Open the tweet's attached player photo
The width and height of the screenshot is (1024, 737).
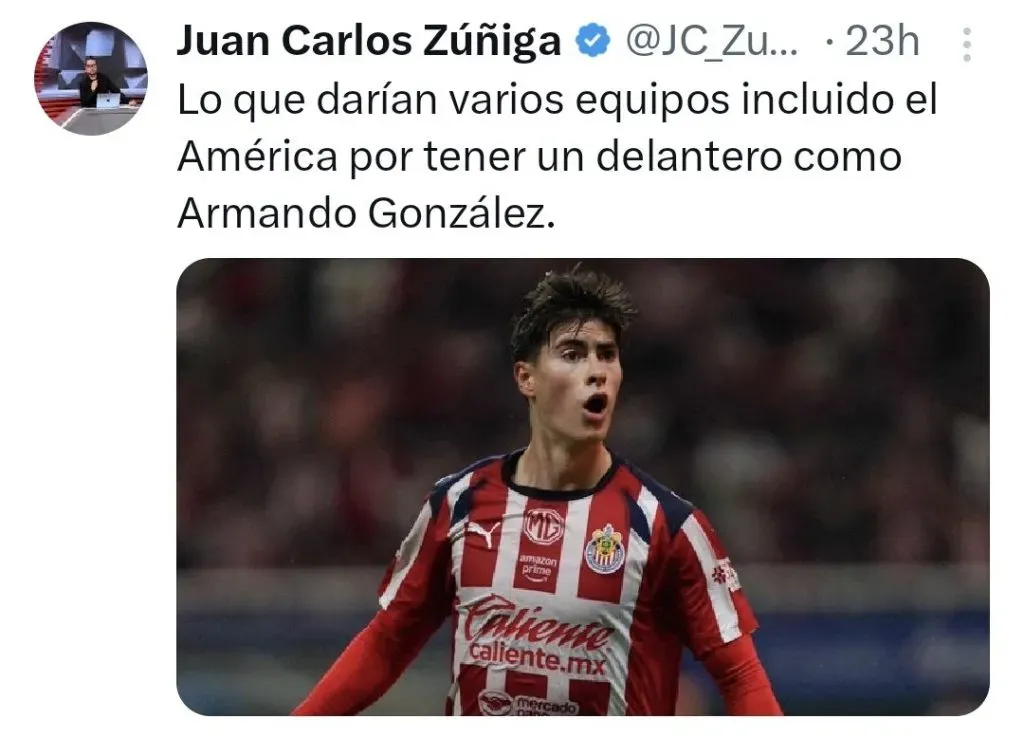click(x=583, y=486)
